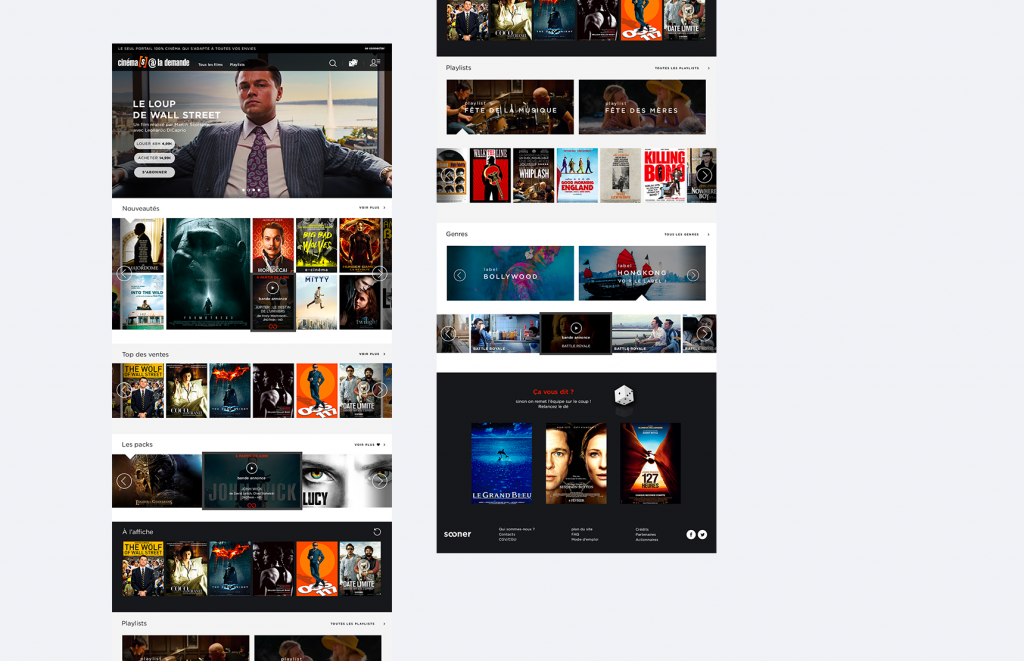Expand Nouveautés with Voir plus

(x=370, y=208)
